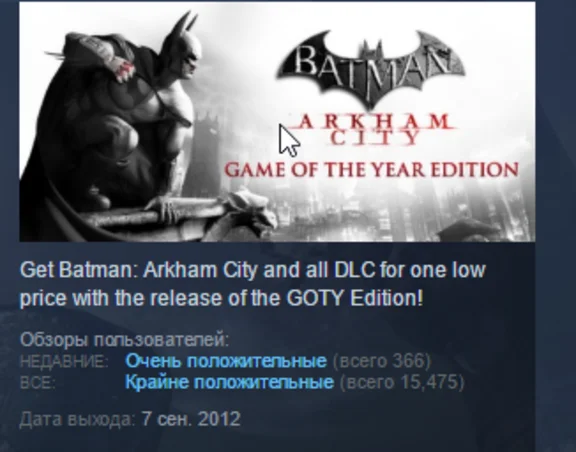This screenshot has width=576, height=452.
Task: Click the GOTY Edition! phrase in description
Action: click(354, 298)
